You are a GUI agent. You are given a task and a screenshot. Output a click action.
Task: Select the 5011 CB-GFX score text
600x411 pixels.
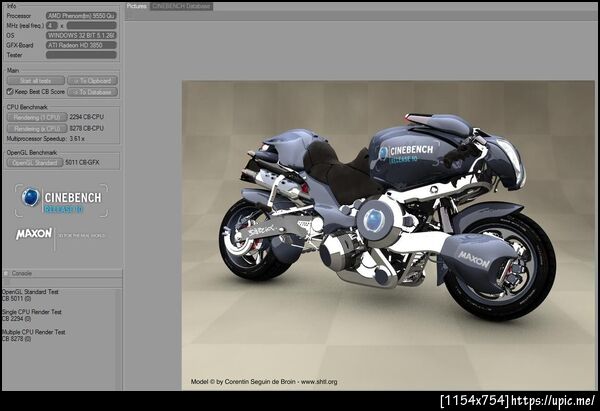point(82,163)
